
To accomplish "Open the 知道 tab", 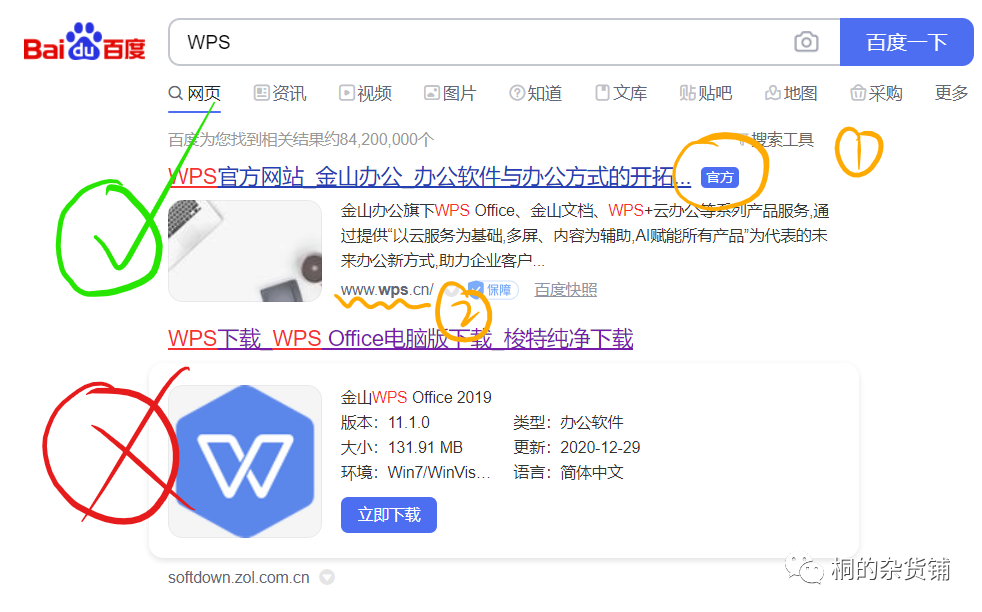I will [x=535, y=93].
